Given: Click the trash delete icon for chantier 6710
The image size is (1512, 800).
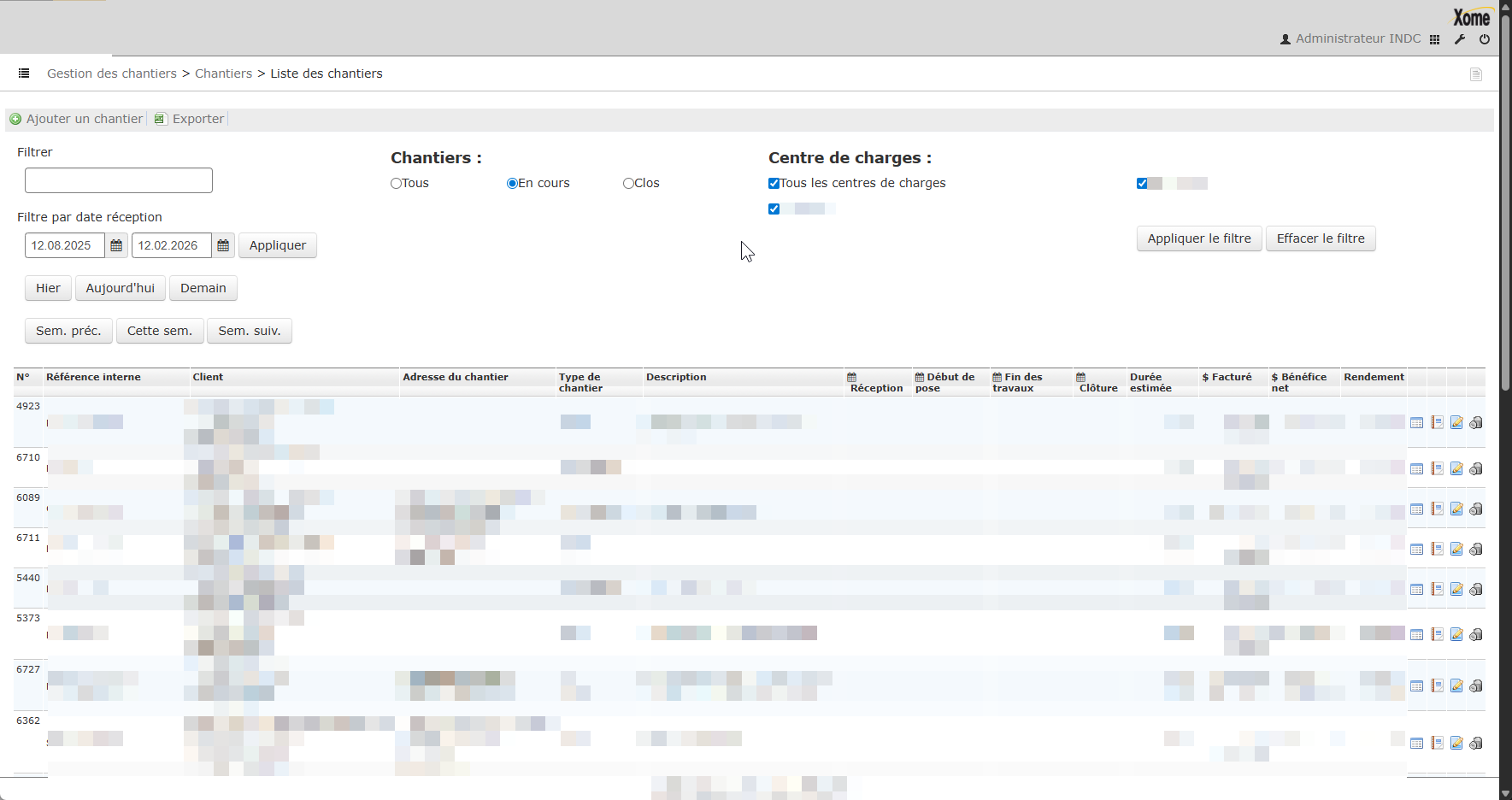Looking at the screenshot, I should [x=1476, y=469].
